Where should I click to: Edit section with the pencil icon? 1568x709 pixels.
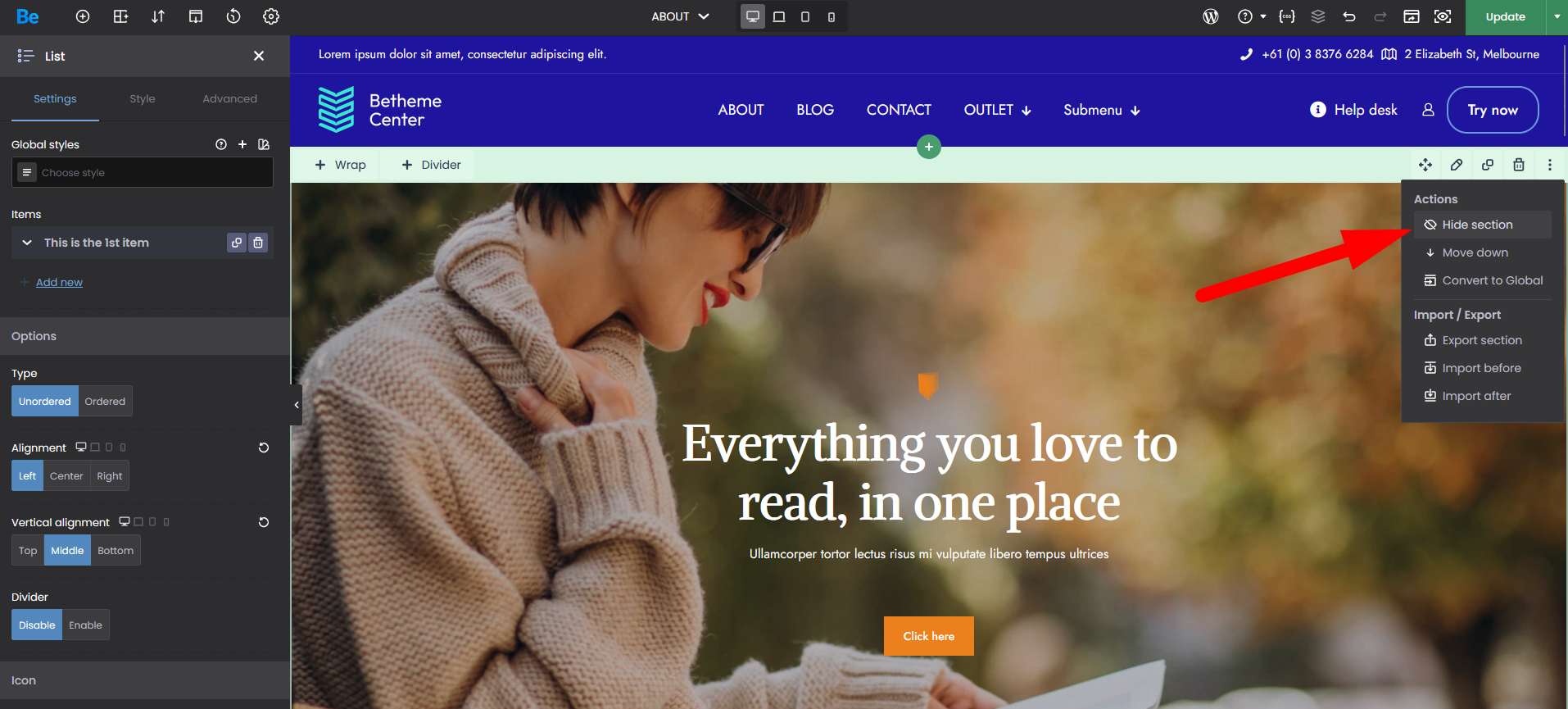click(x=1457, y=165)
